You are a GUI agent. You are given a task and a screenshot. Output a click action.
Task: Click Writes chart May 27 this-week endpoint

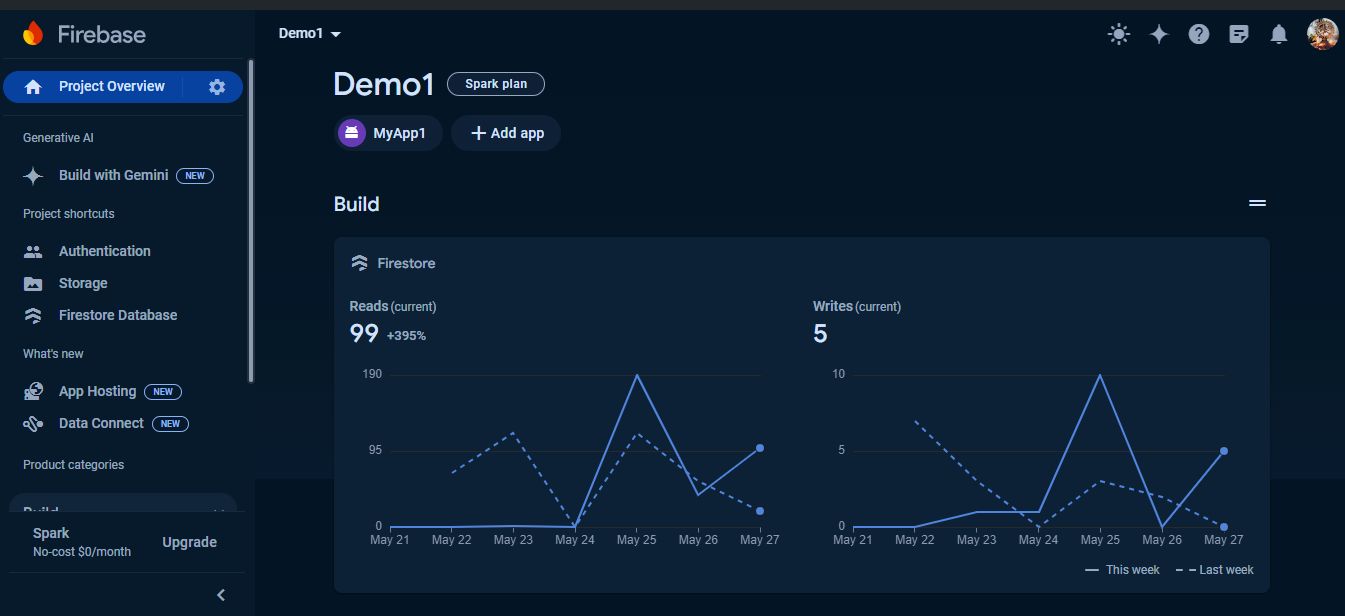coord(1224,451)
